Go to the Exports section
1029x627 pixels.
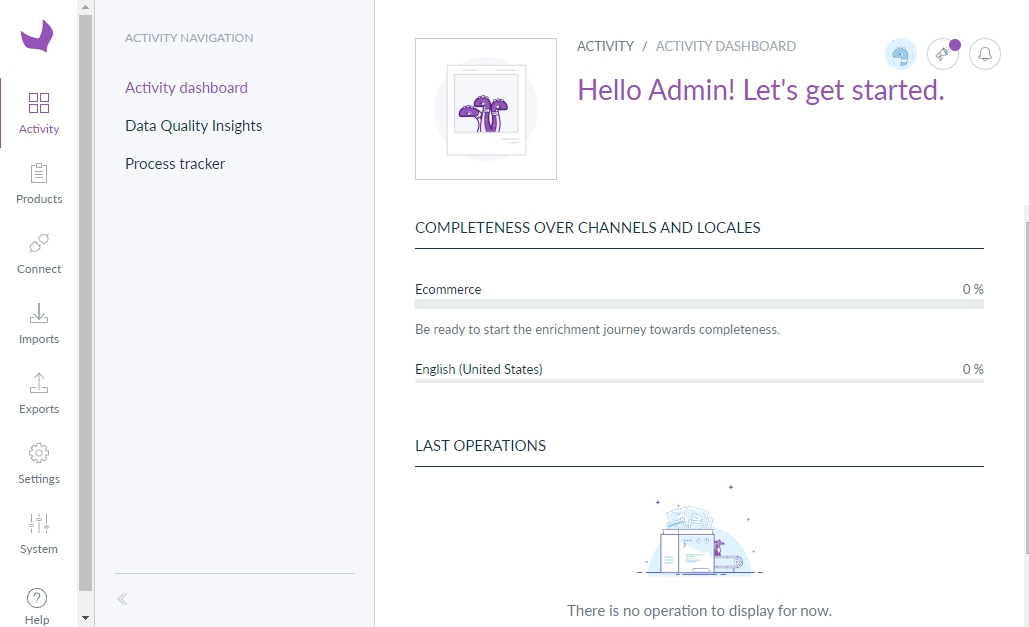coord(39,394)
